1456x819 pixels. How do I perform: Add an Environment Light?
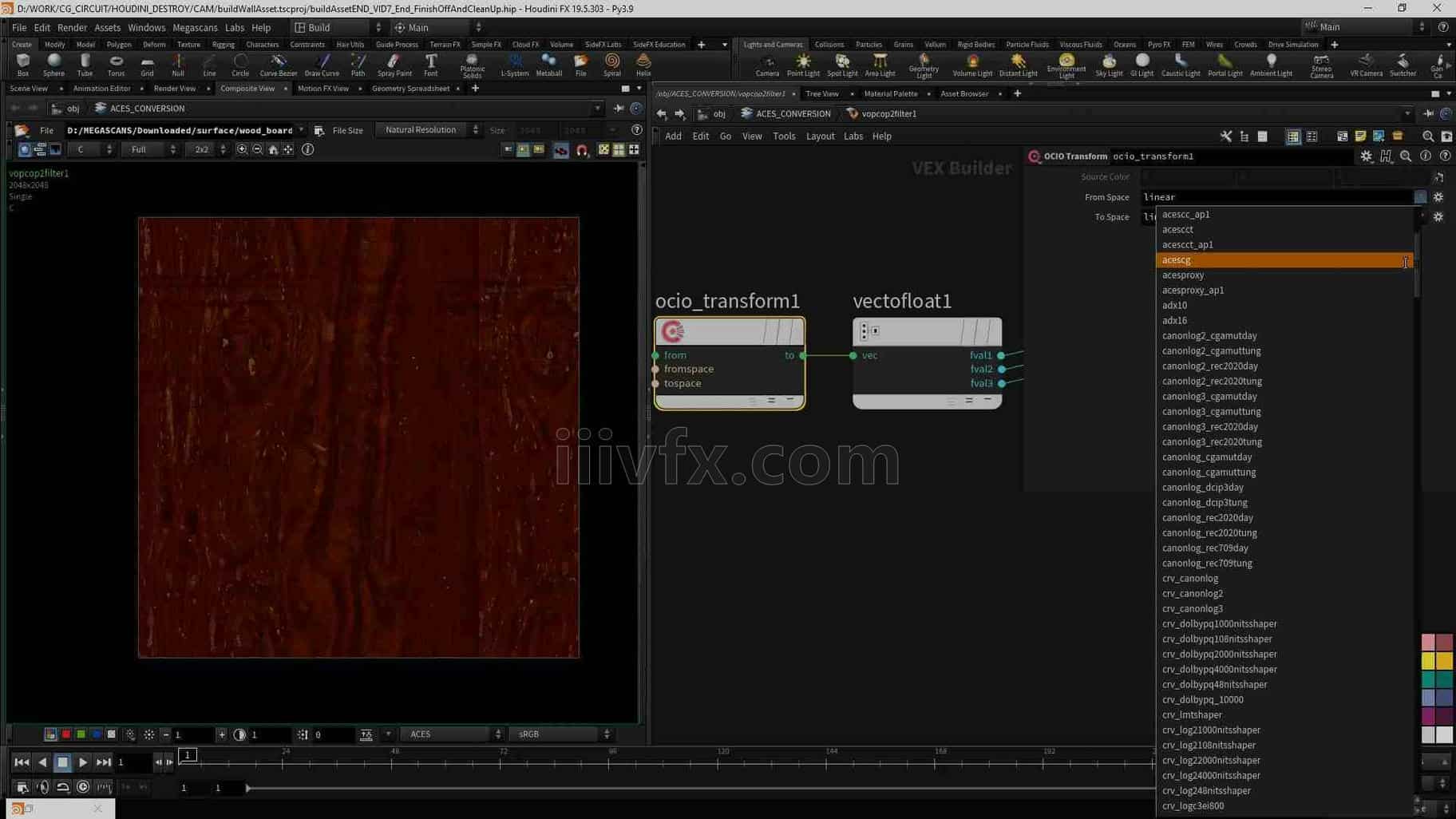(1066, 65)
